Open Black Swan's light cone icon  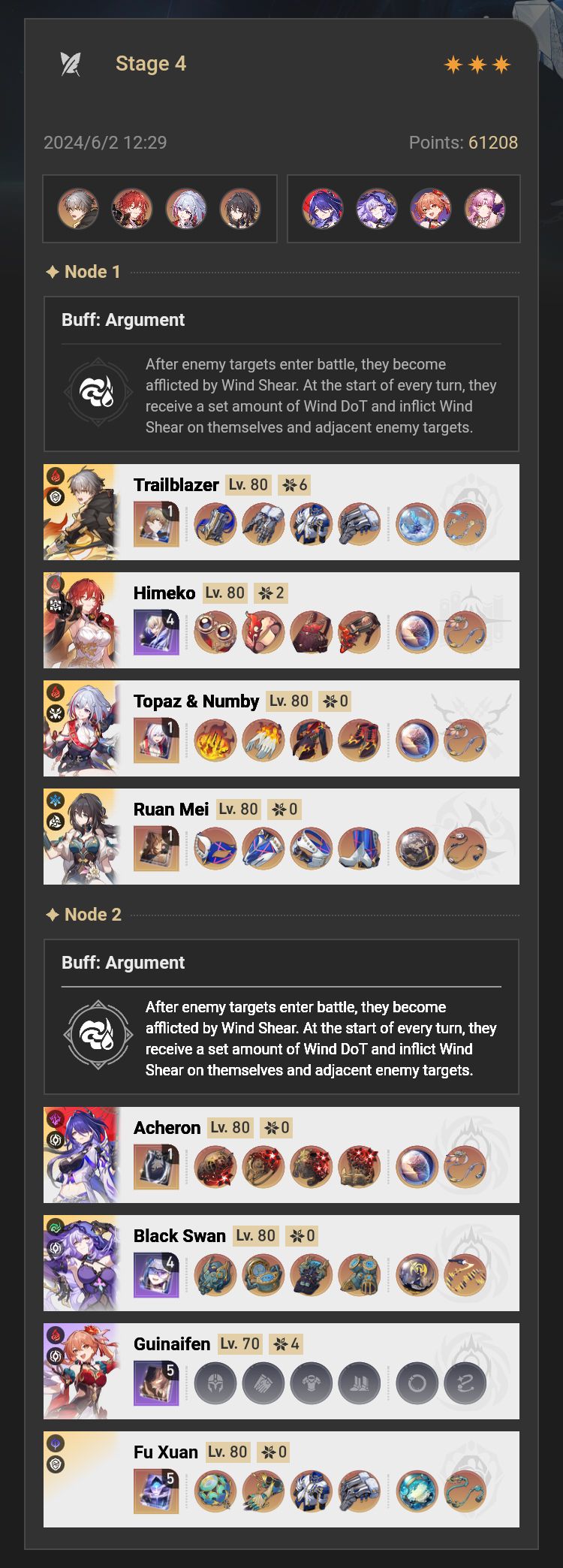pos(156,1274)
